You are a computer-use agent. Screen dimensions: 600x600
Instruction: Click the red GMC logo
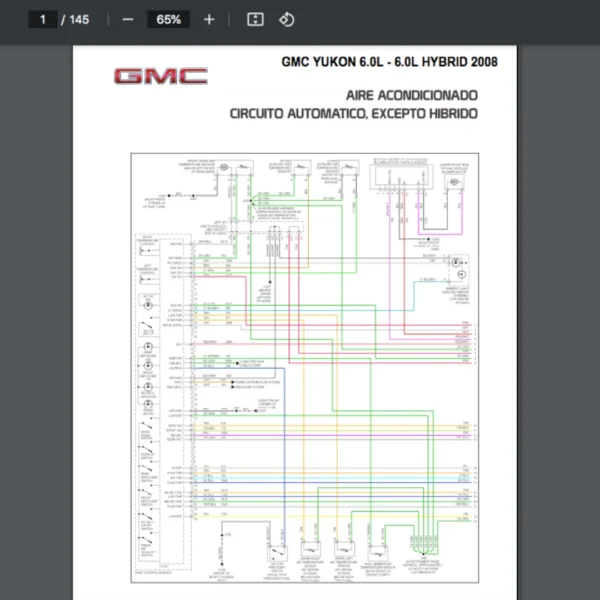tap(160, 76)
